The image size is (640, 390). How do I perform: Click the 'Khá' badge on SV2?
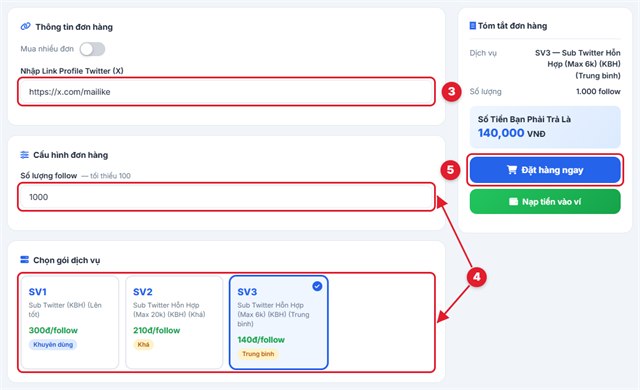point(143,345)
